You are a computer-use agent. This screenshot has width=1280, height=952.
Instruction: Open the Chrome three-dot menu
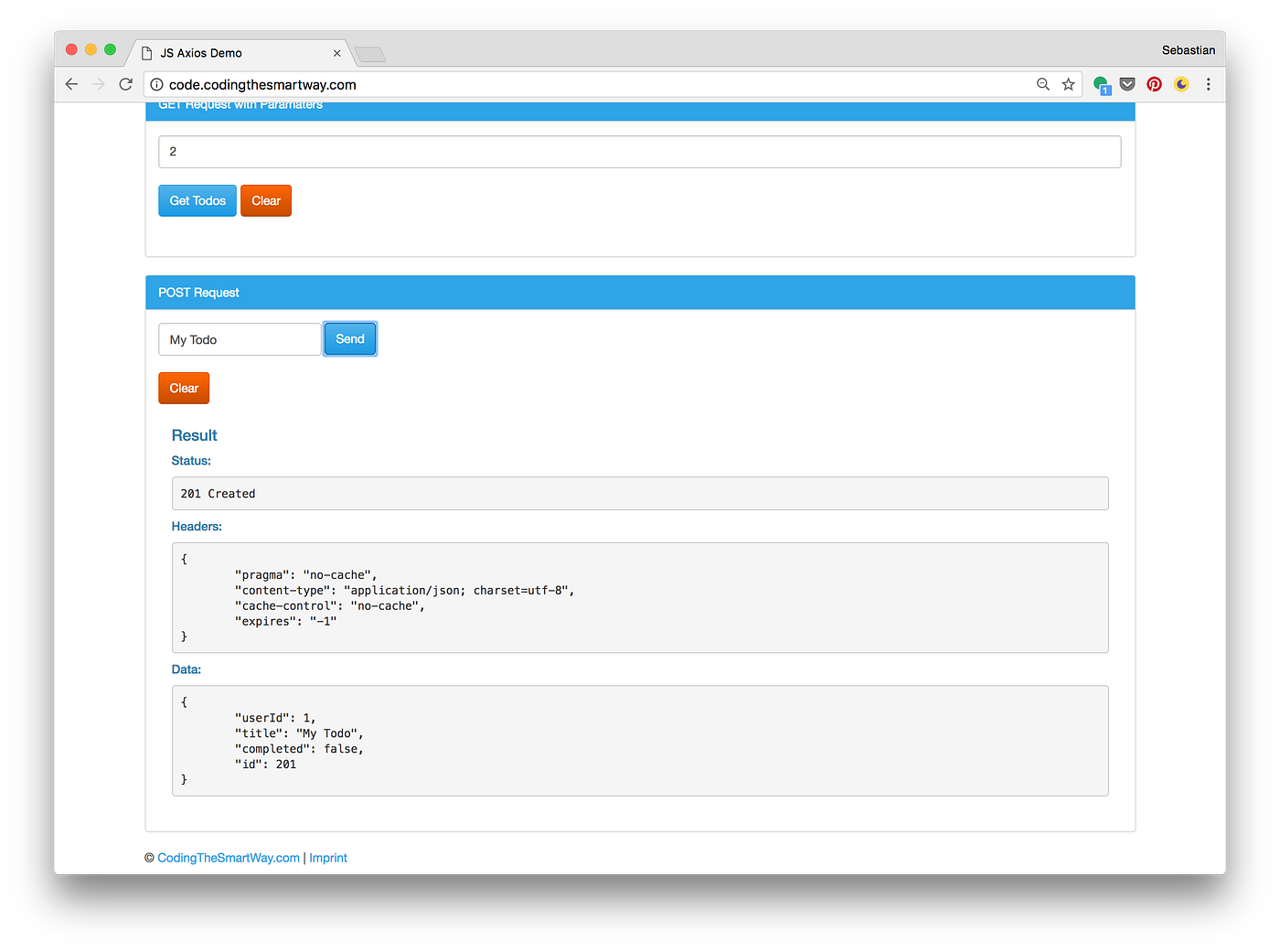1209,83
